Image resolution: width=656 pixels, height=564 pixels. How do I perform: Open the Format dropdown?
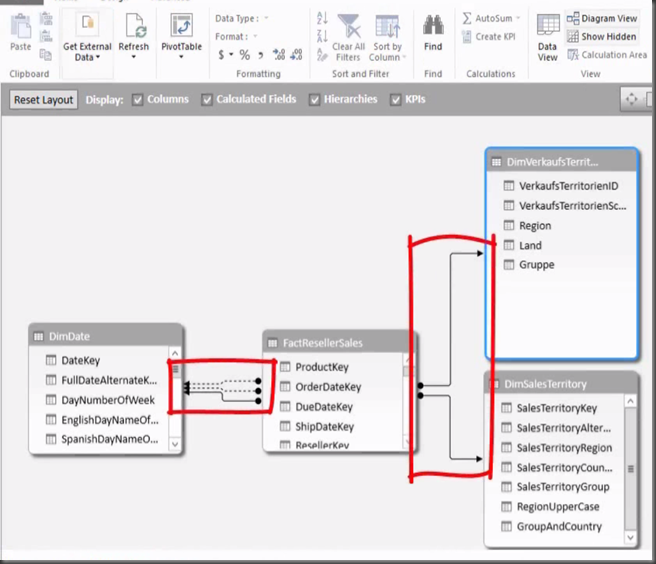[255, 36]
